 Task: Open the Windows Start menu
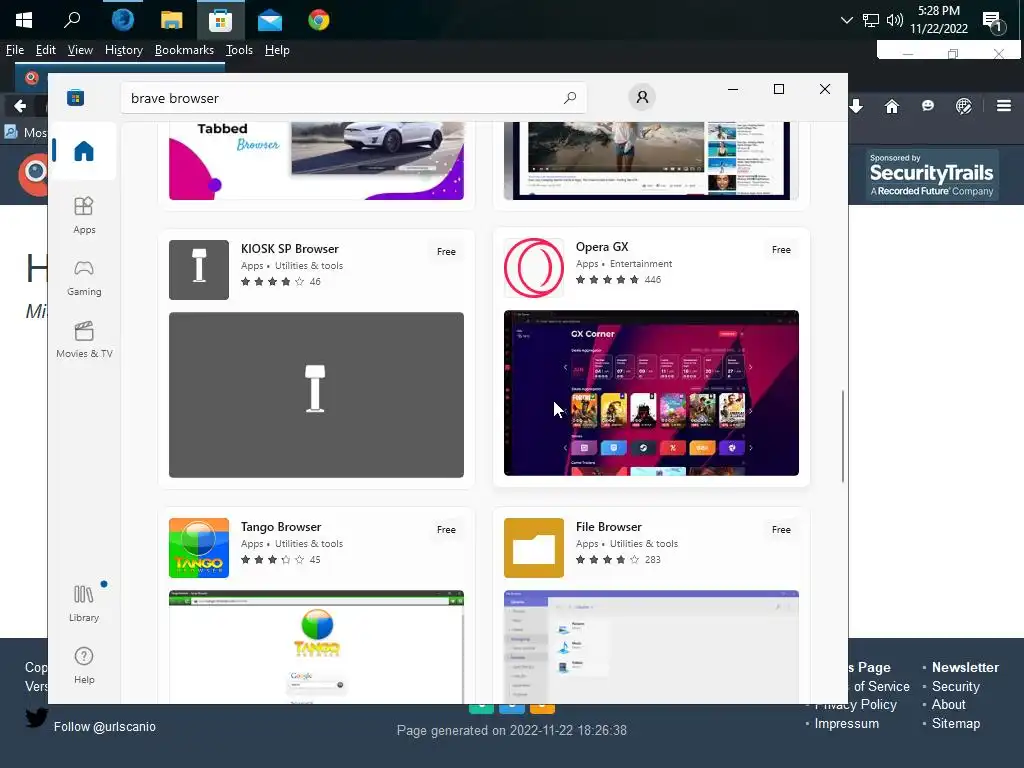(24, 20)
